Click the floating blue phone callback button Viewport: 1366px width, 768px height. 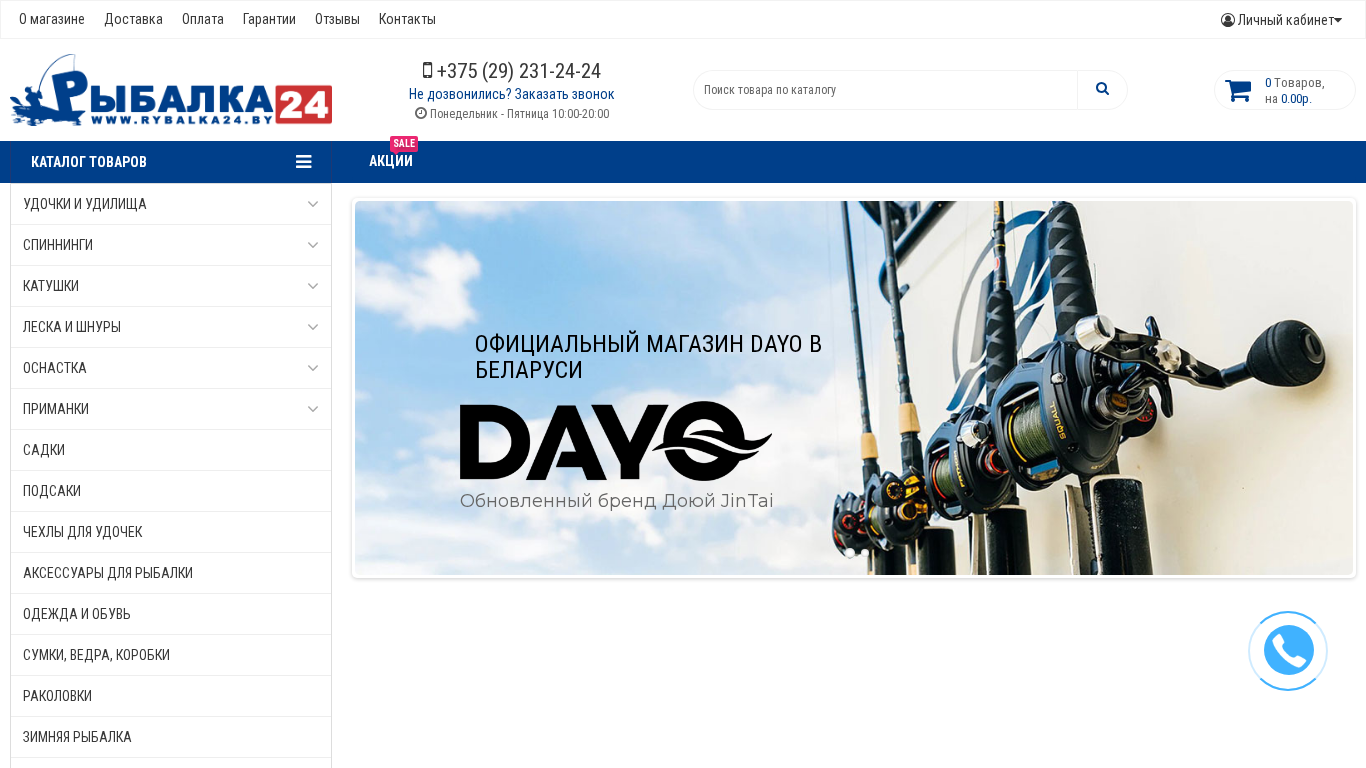pos(1288,651)
